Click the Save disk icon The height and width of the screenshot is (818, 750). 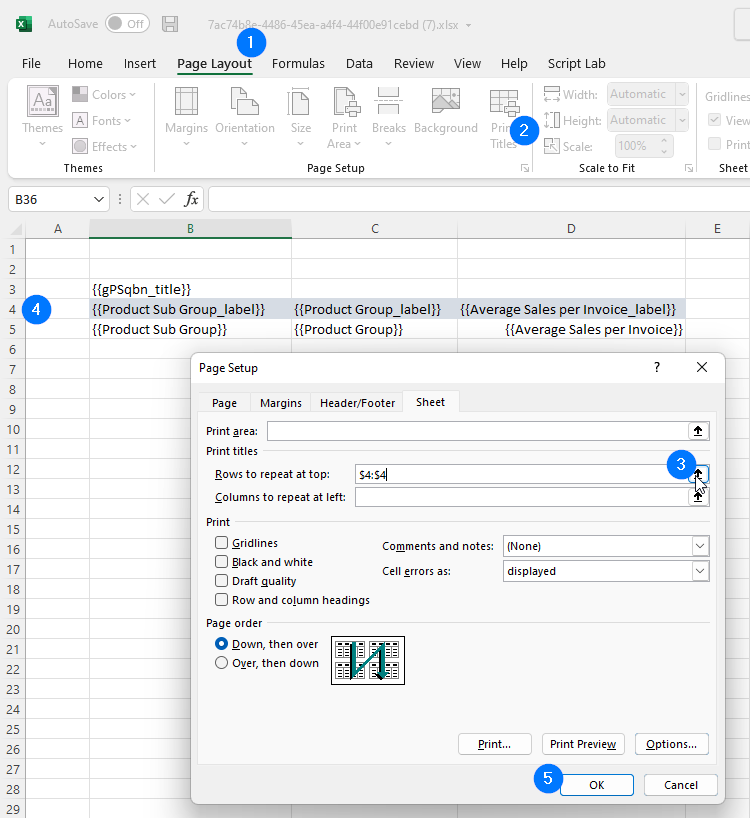click(x=170, y=24)
